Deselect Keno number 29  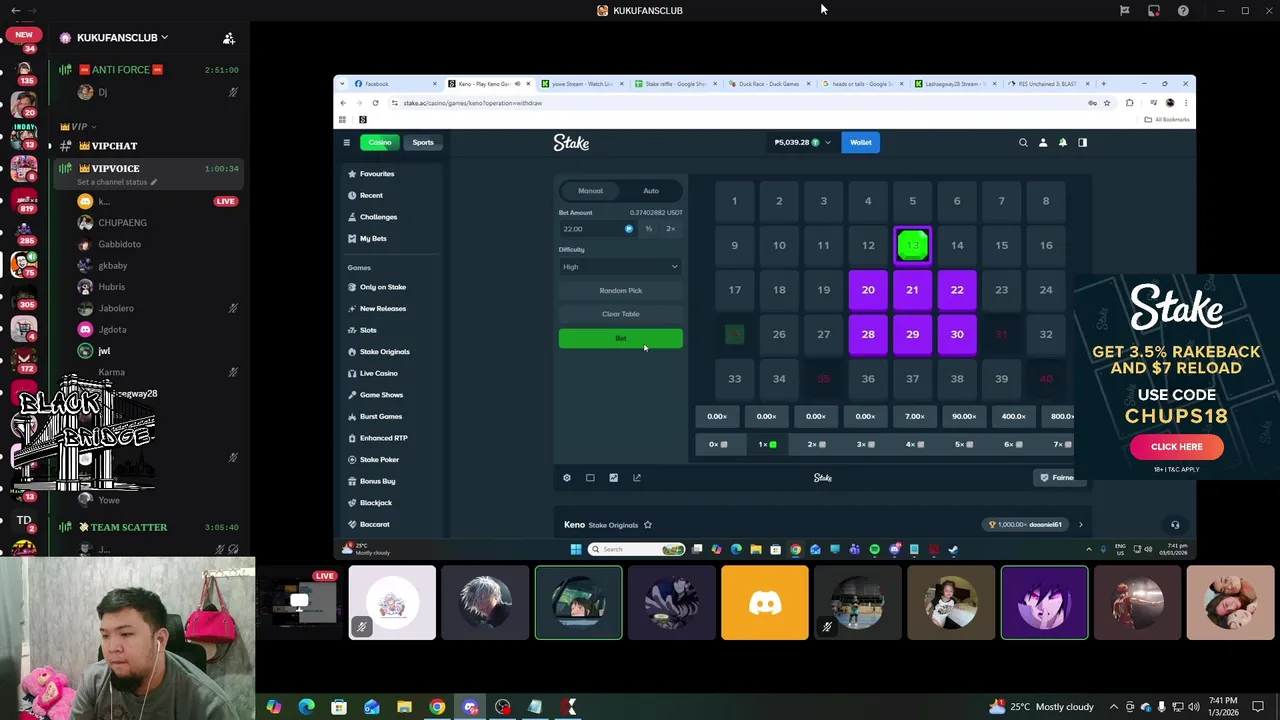tap(912, 335)
